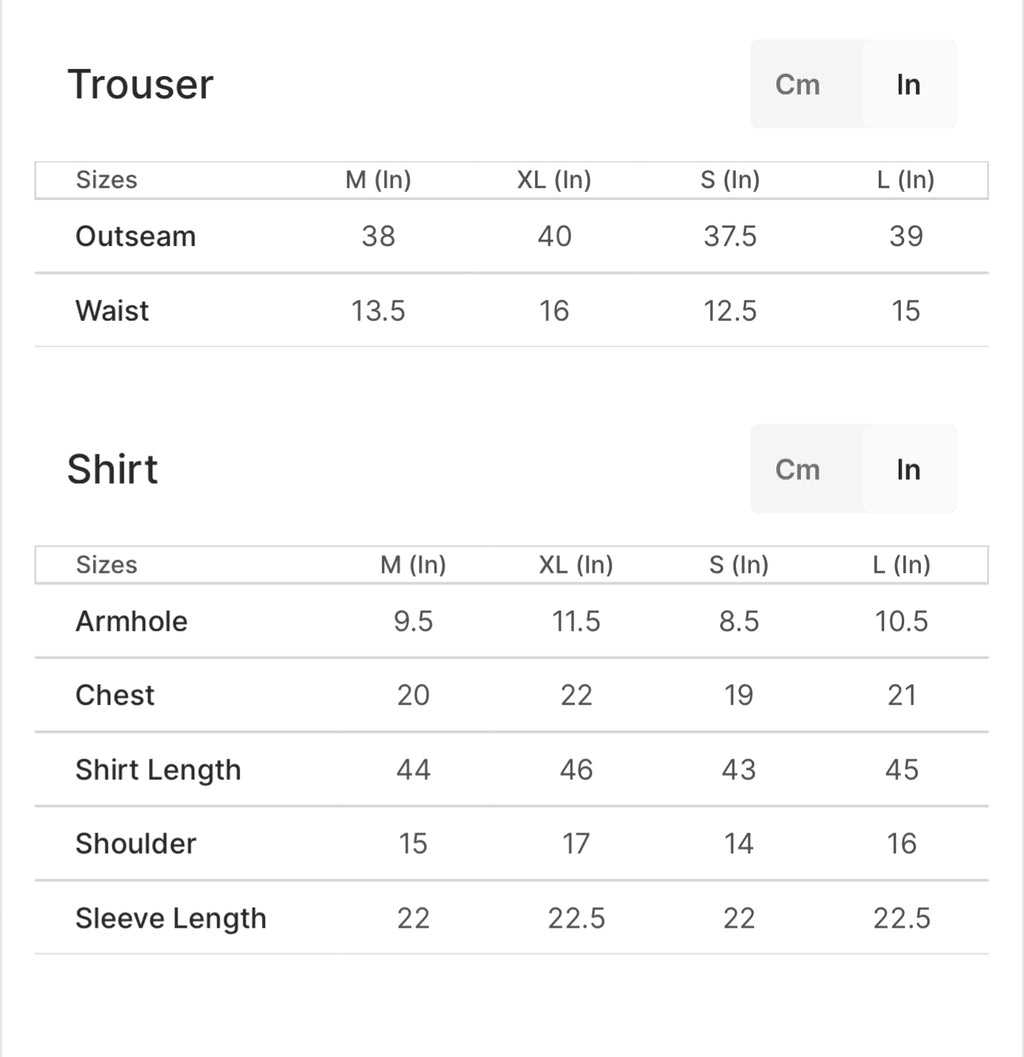The height and width of the screenshot is (1057, 1024).
Task: Click Trouser table's Sizes header cell
Action: [106, 180]
